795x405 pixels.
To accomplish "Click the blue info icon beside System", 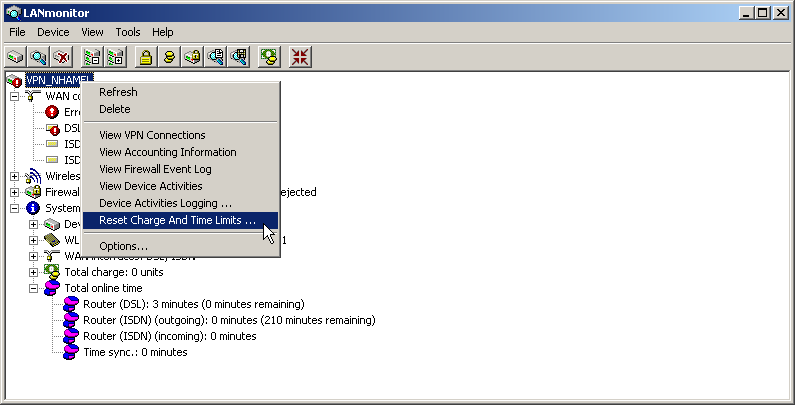I will (x=33, y=208).
